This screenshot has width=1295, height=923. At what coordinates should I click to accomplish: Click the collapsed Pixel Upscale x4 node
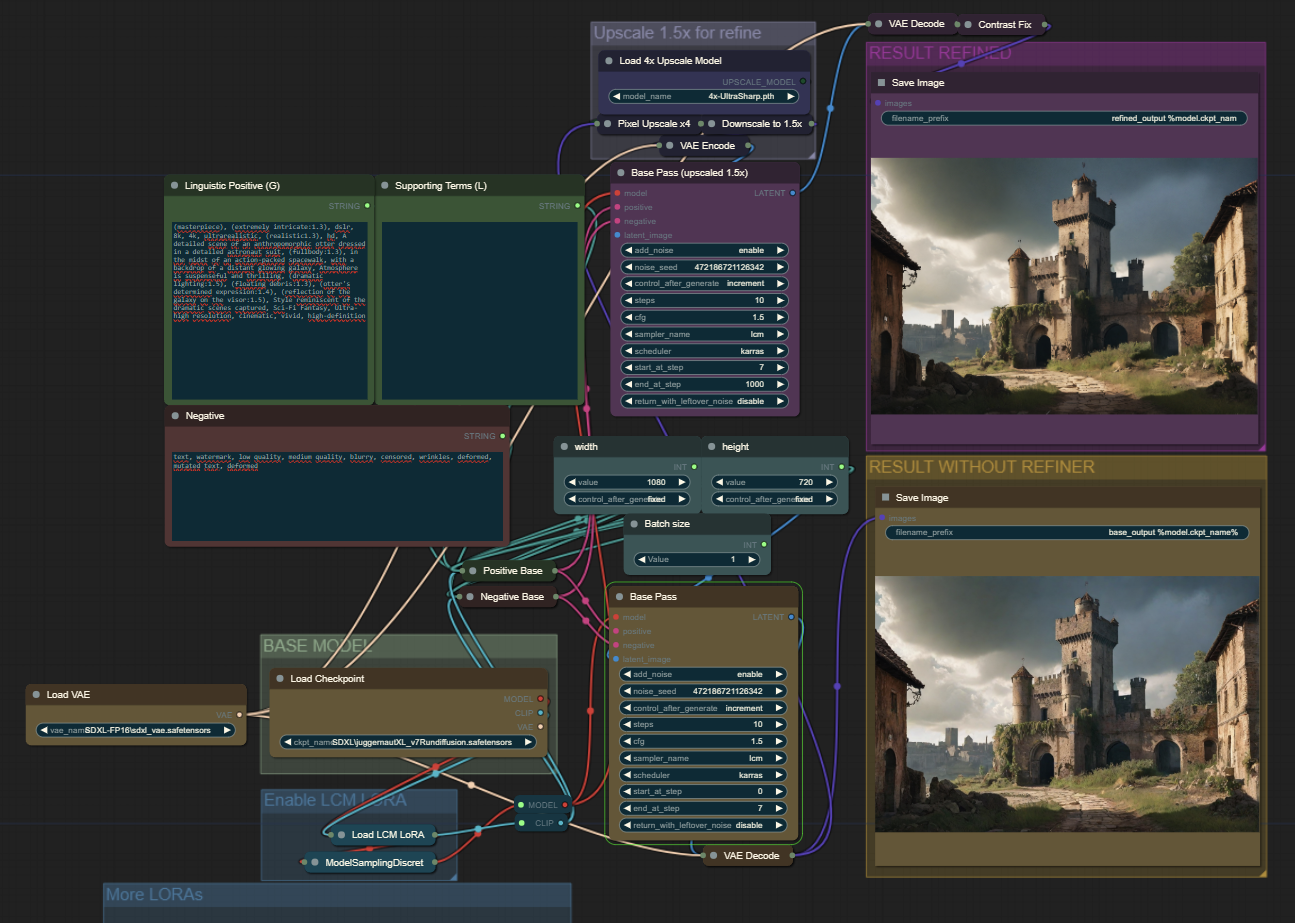[x=648, y=124]
